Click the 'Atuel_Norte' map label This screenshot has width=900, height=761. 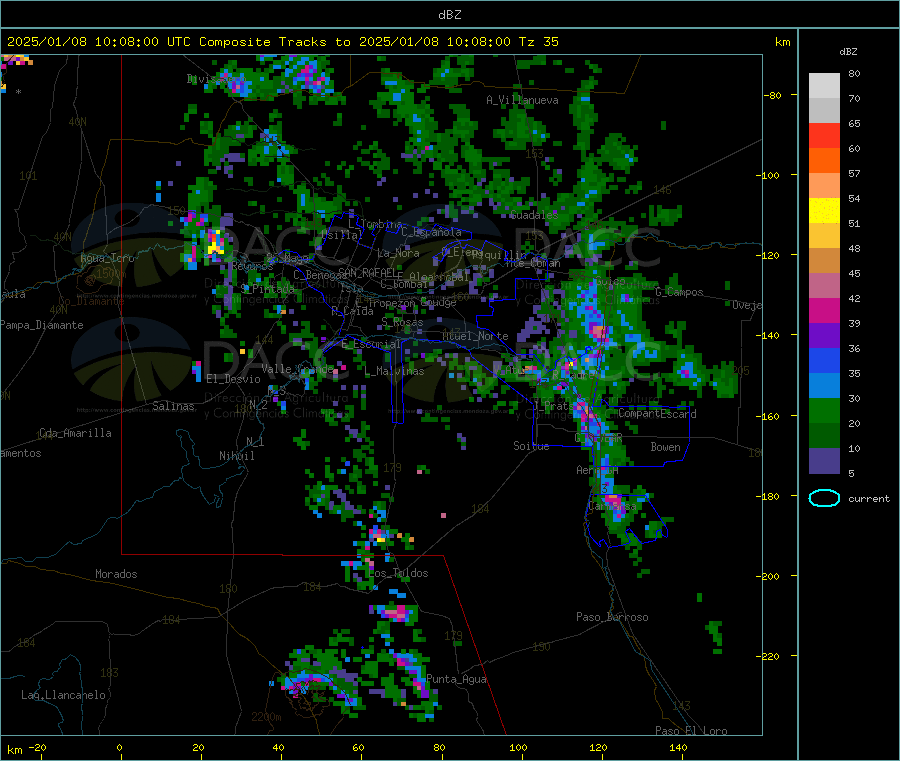click(x=475, y=336)
